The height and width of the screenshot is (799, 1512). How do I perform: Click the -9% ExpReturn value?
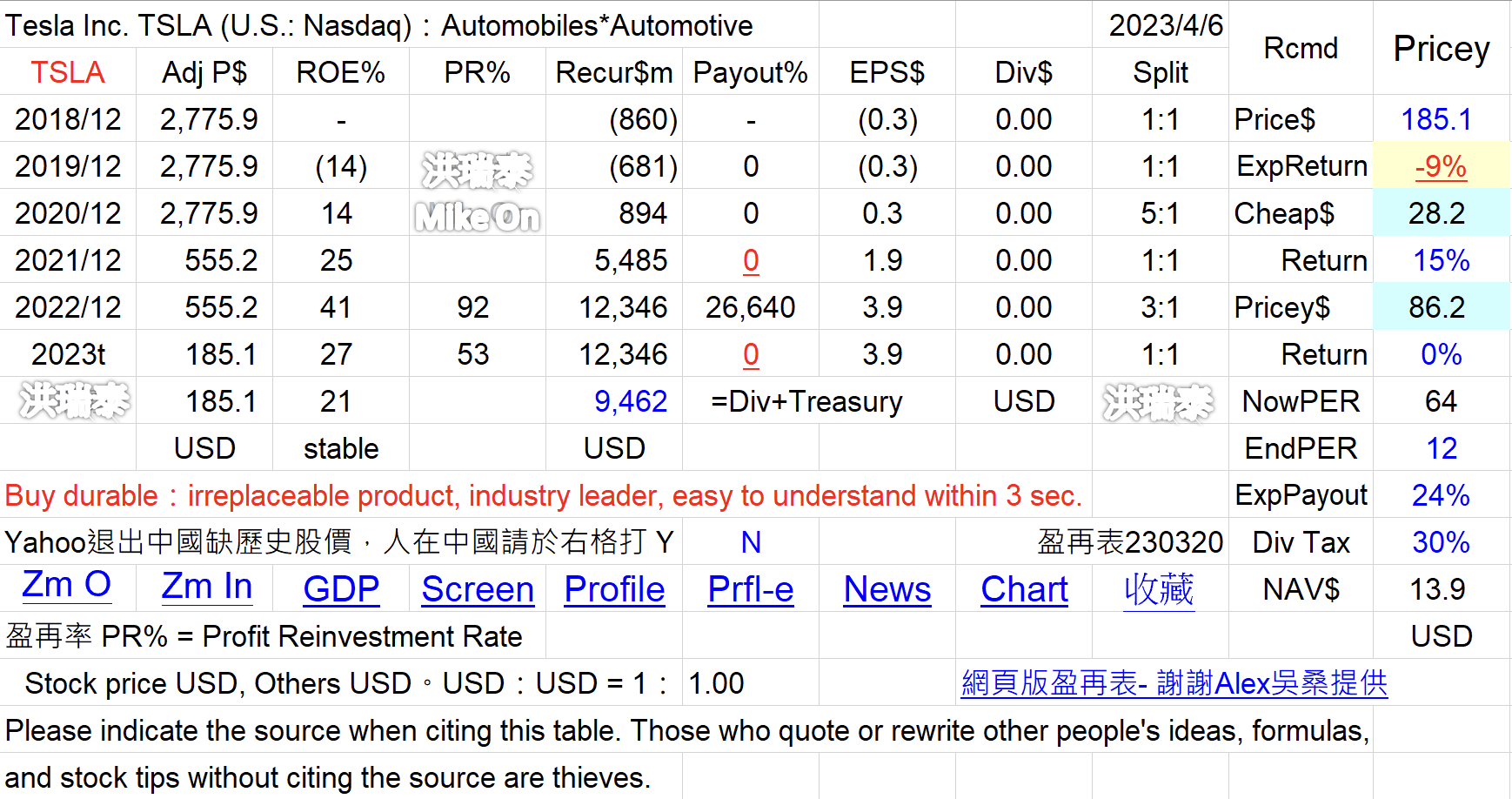(1442, 166)
